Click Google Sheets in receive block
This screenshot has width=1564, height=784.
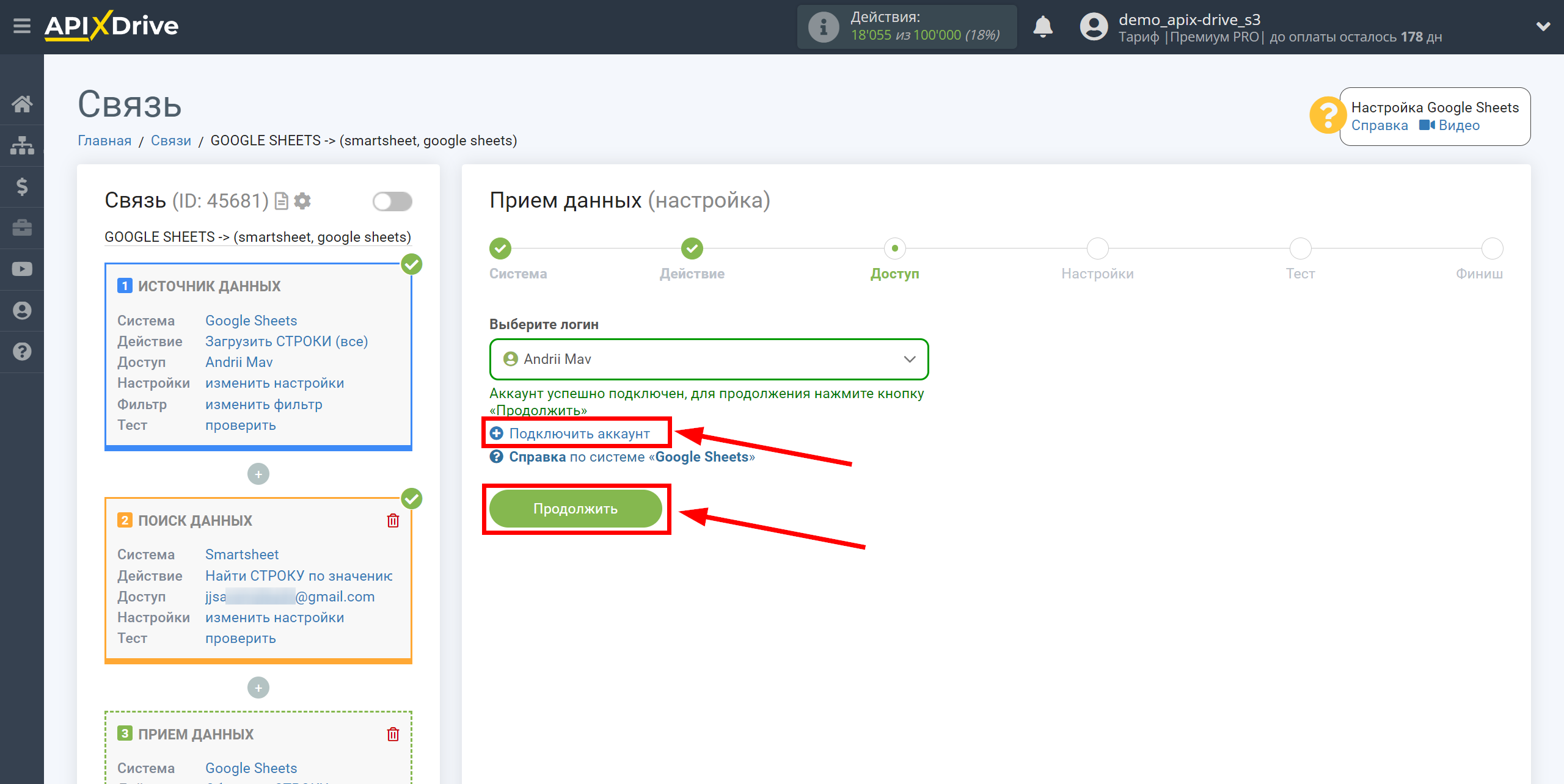click(251, 768)
